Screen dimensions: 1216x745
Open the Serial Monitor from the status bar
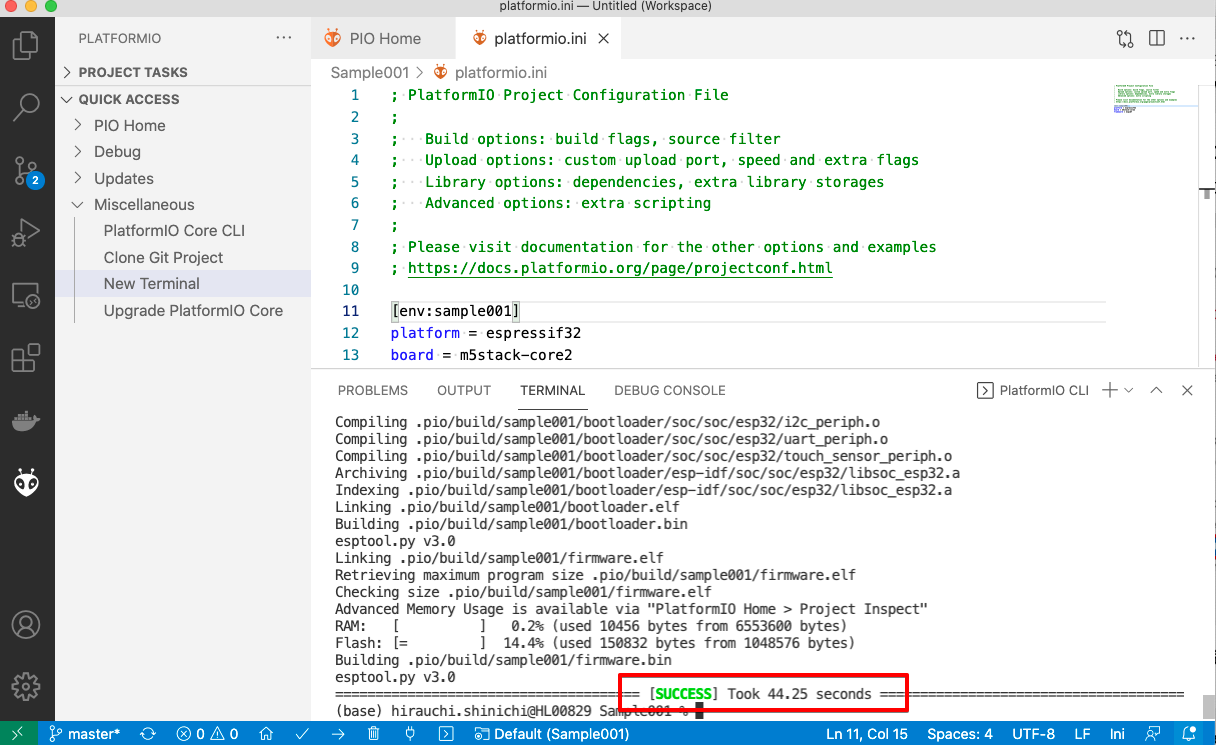click(409, 733)
